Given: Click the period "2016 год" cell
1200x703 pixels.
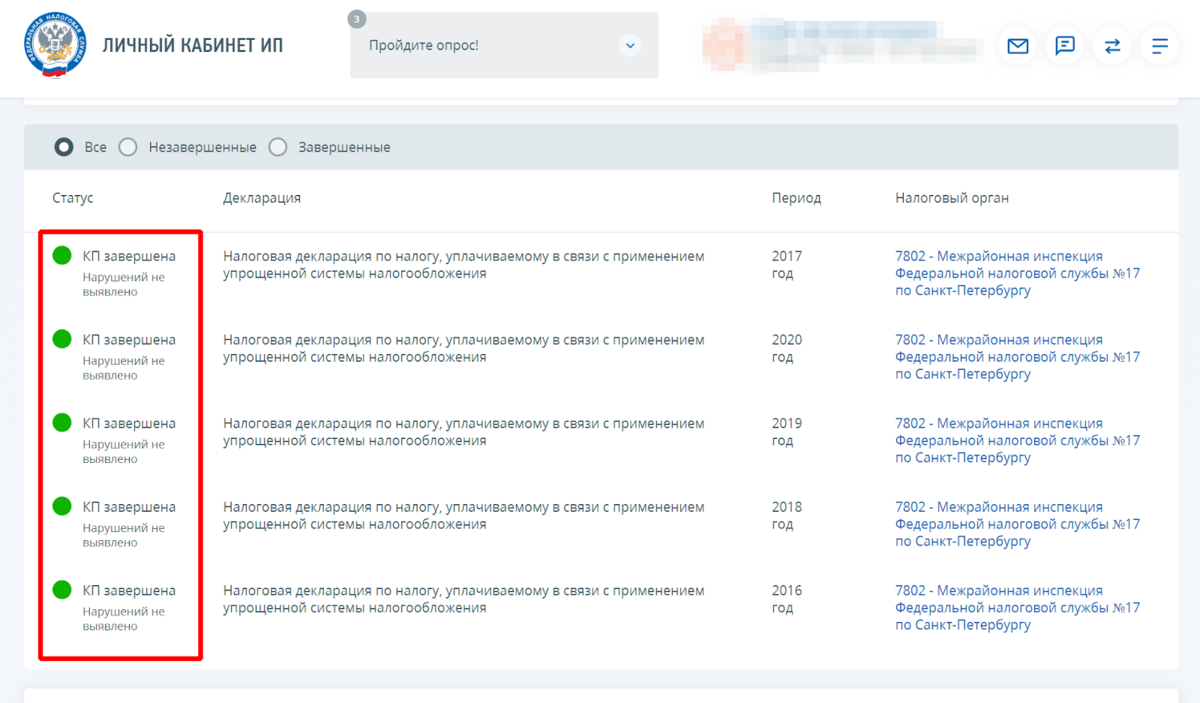Looking at the screenshot, I should click(x=787, y=599).
